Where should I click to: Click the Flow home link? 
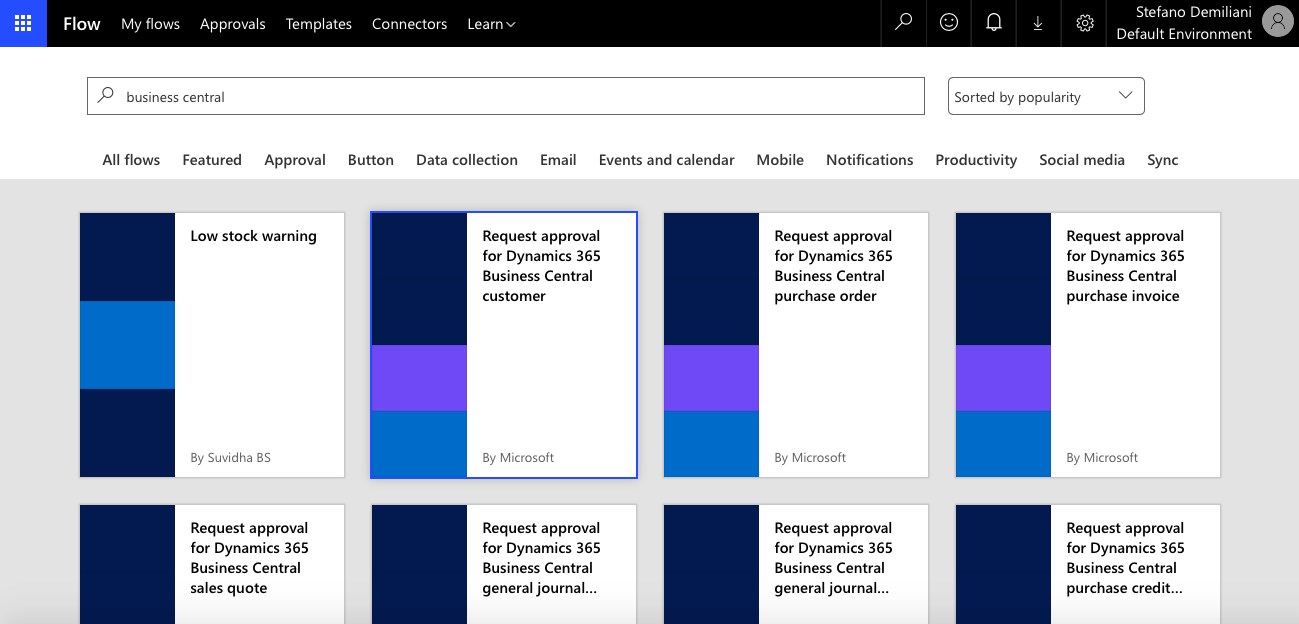tap(81, 23)
